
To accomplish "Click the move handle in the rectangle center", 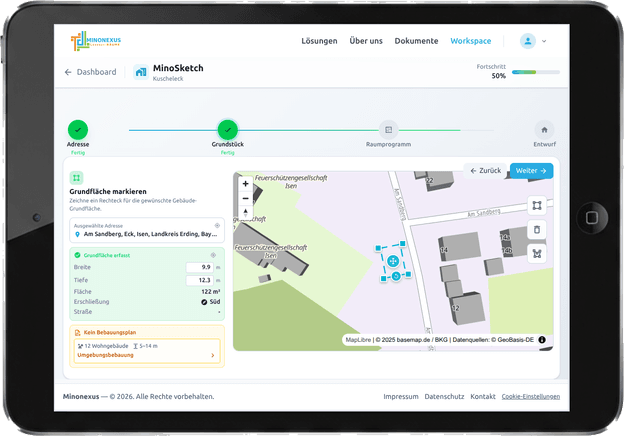I will coord(393,260).
